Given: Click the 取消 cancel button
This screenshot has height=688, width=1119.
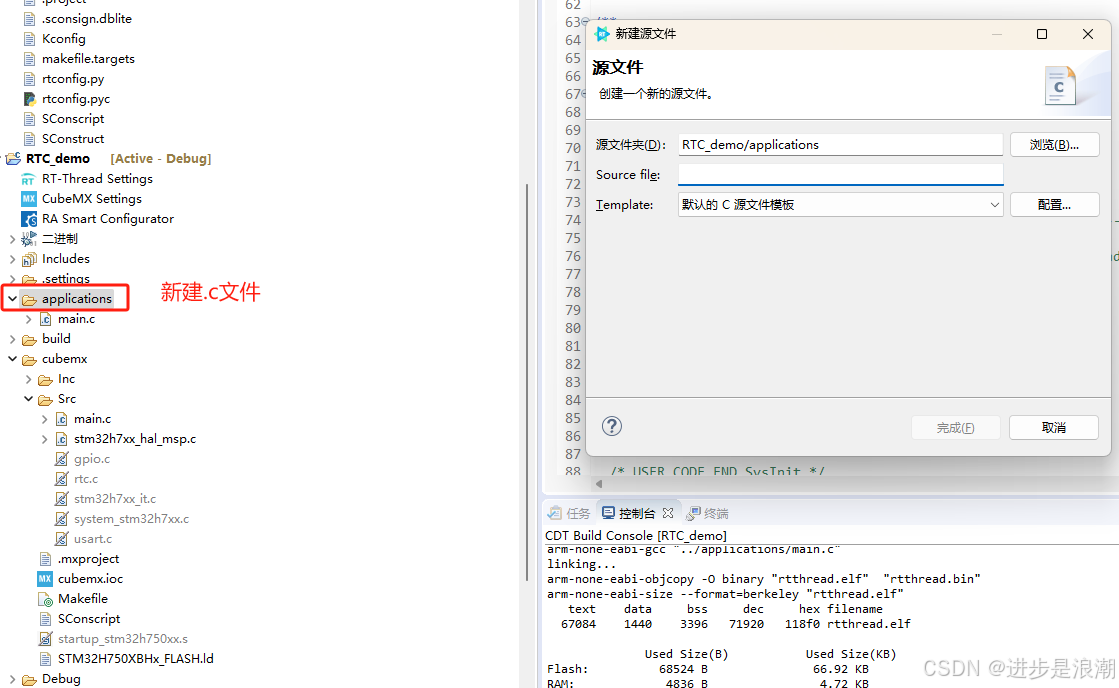Looking at the screenshot, I should [x=1053, y=427].
